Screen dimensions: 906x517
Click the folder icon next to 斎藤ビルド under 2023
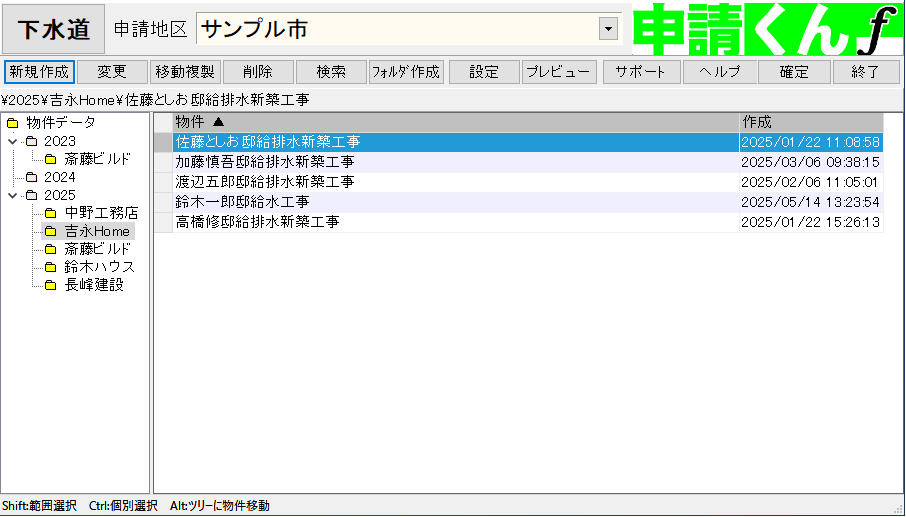point(50,159)
